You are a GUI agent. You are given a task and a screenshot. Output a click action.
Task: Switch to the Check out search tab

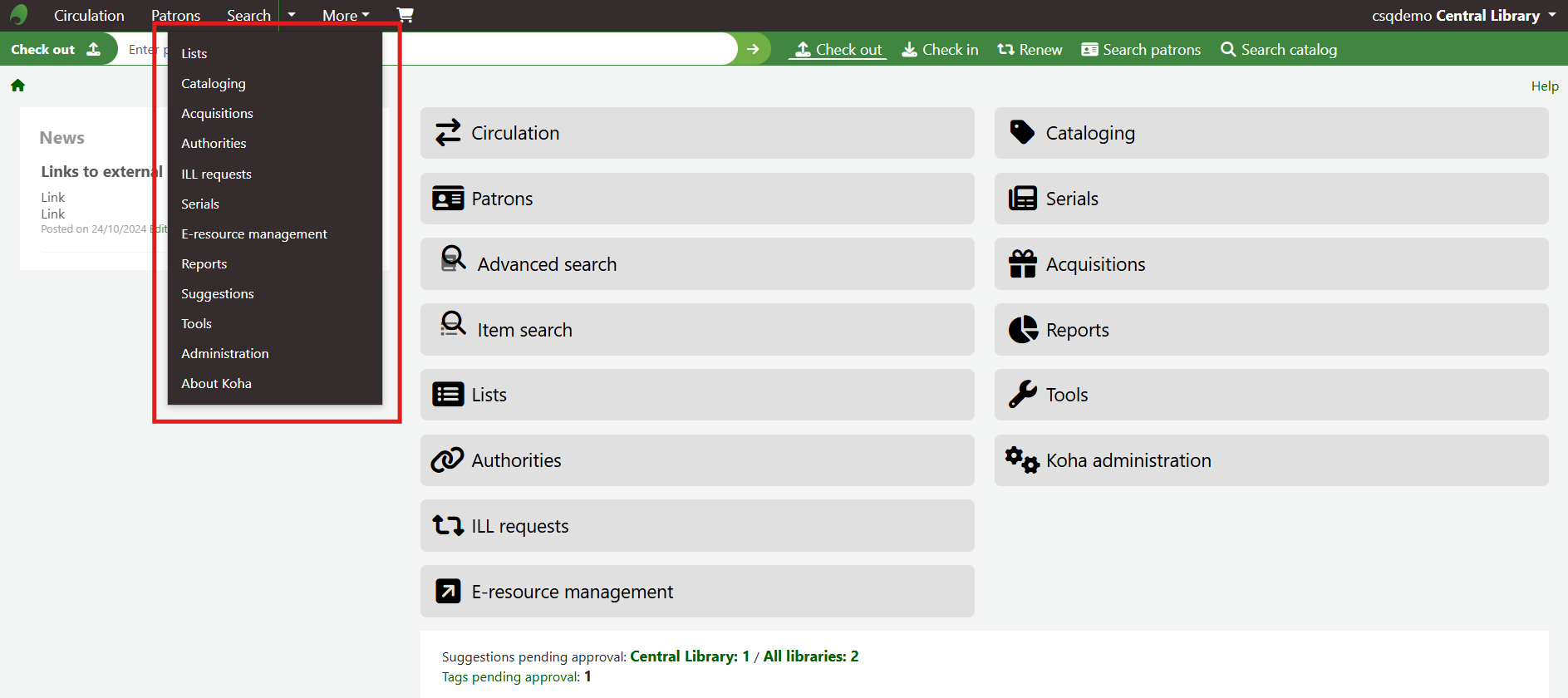tap(838, 50)
